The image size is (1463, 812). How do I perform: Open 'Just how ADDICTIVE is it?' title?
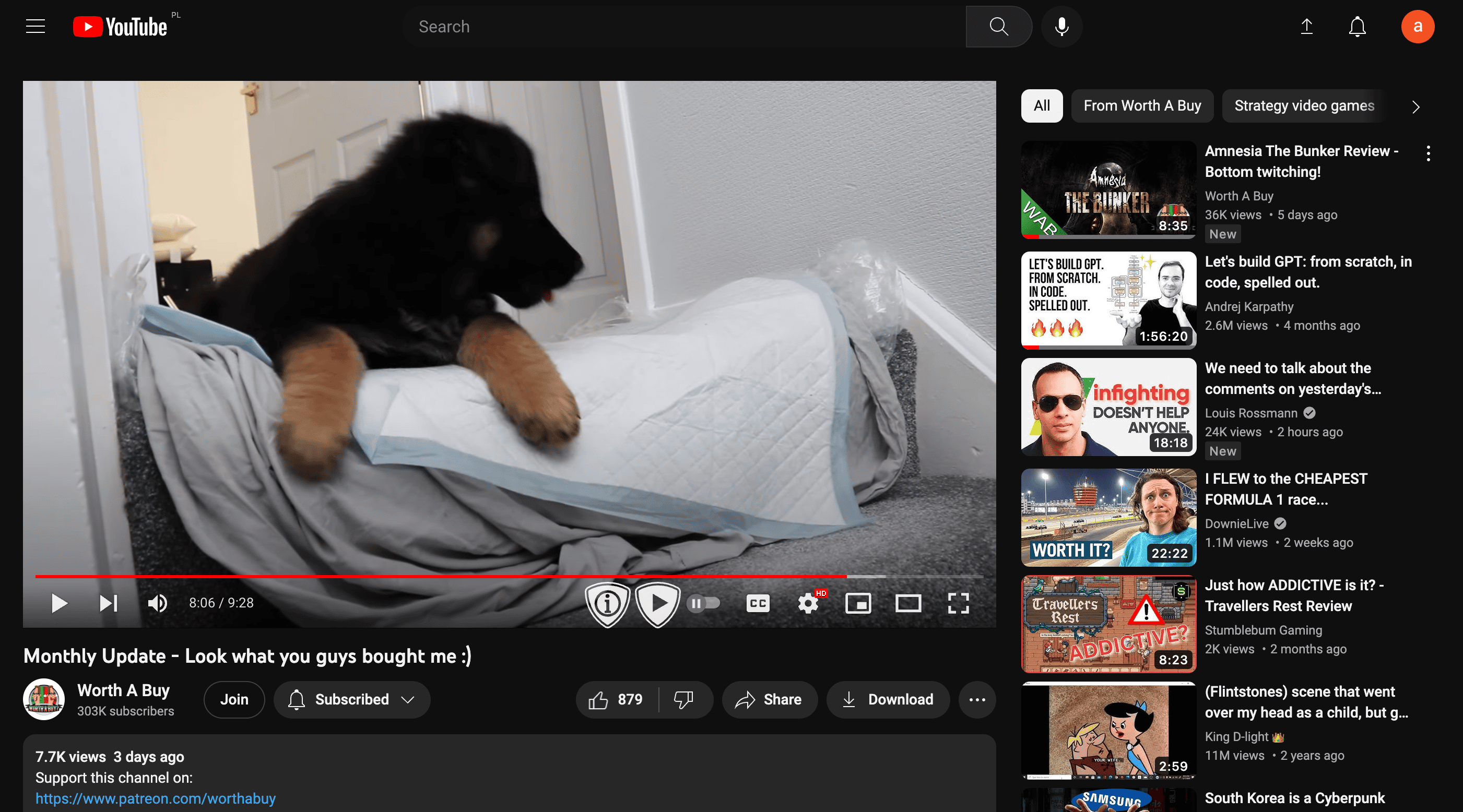[1294, 595]
